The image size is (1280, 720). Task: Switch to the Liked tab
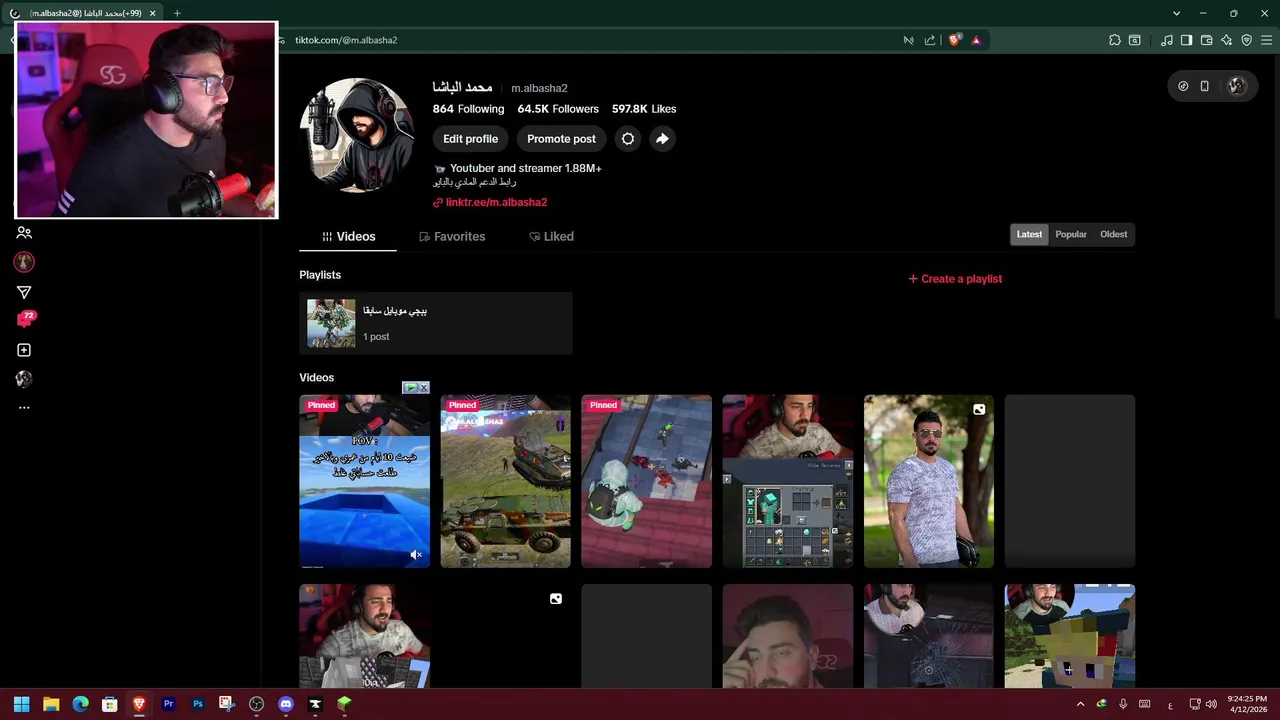click(551, 236)
